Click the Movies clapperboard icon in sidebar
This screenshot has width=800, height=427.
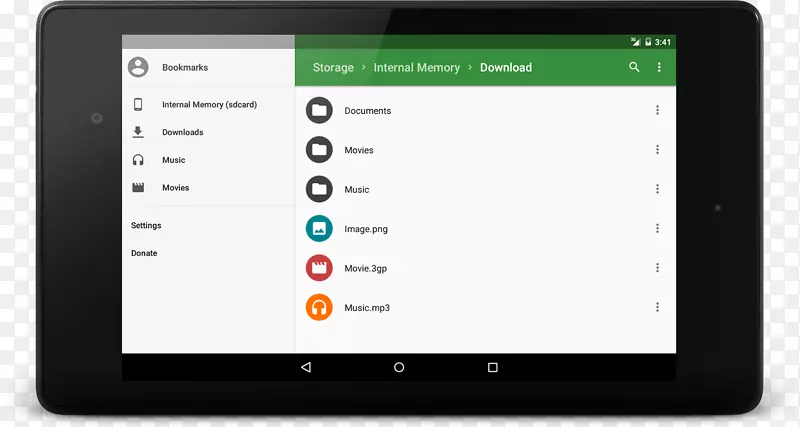[x=138, y=188]
